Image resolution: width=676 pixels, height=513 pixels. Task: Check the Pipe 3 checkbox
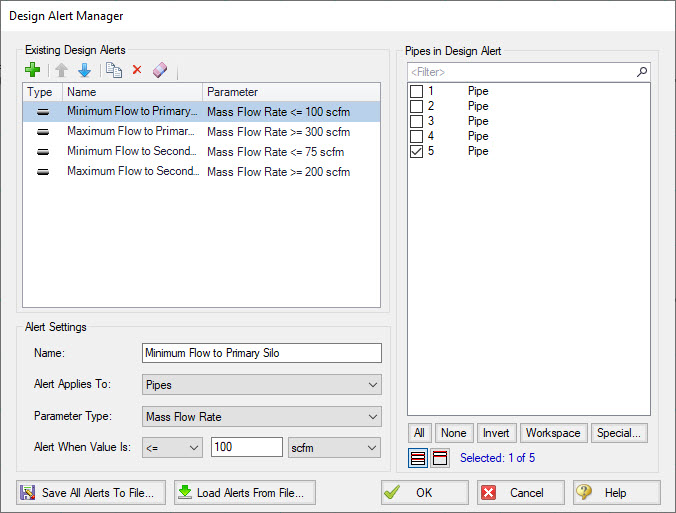pyautogui.click(x=416, y=122)
